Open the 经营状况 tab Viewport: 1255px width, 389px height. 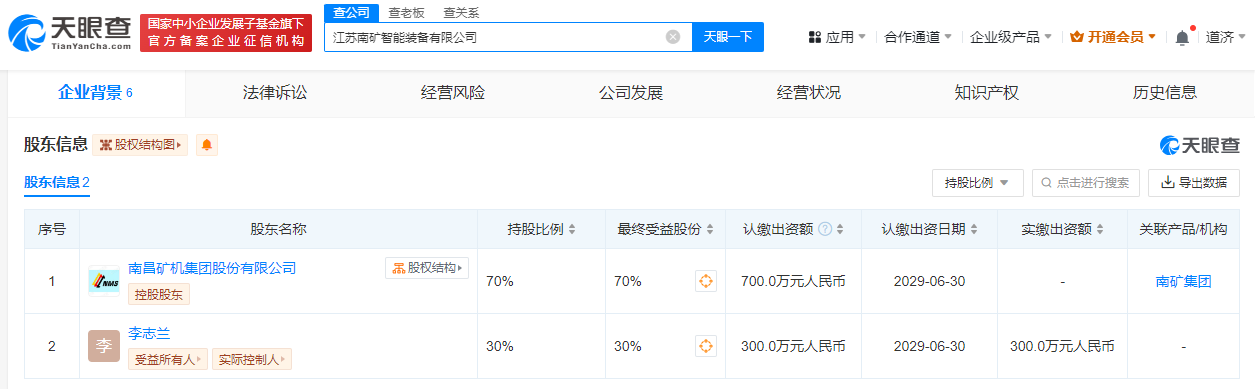(809, 93)
